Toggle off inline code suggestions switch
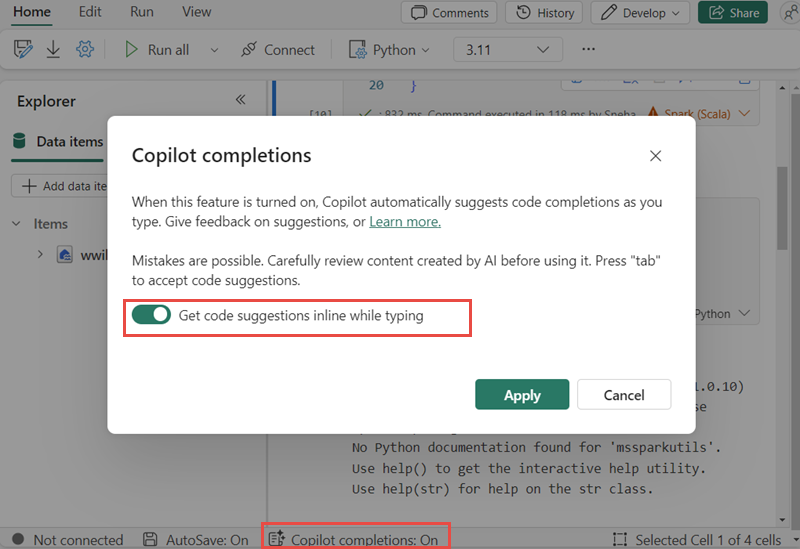800x549 pixels. click(x=152, y=315)
